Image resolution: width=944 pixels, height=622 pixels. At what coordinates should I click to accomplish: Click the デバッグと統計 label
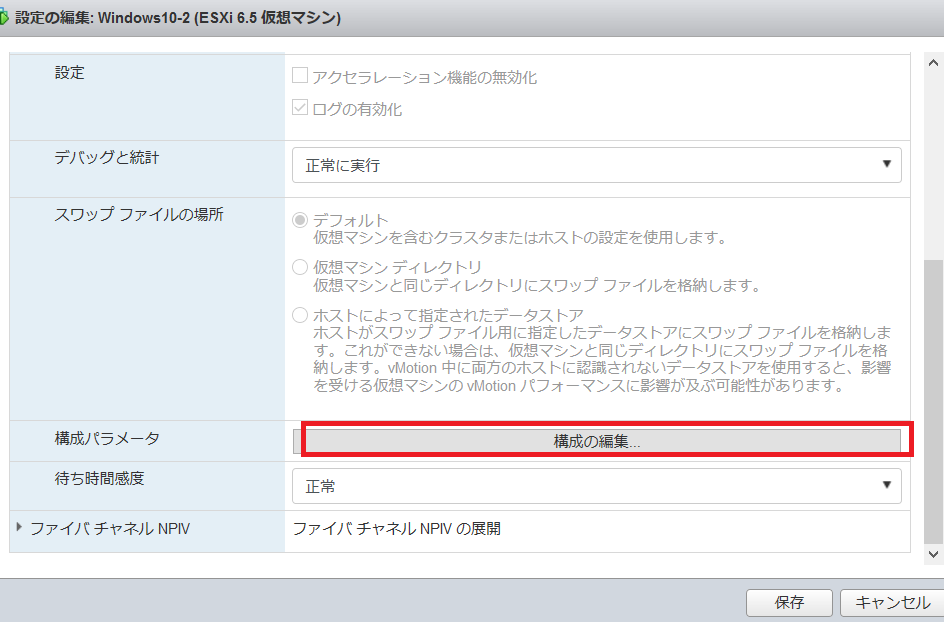click(107, 158)
